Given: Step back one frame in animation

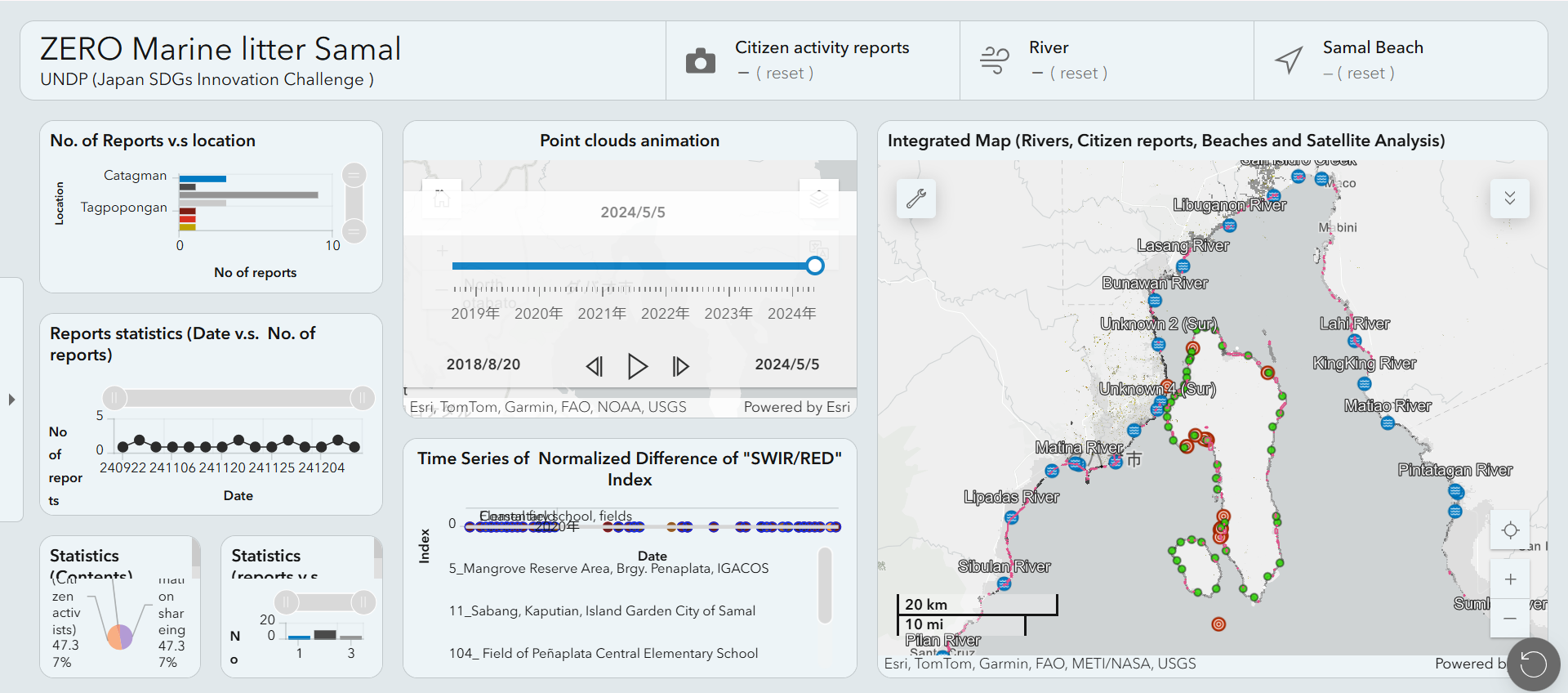Looking at the screenshot, I should [595, 366].
